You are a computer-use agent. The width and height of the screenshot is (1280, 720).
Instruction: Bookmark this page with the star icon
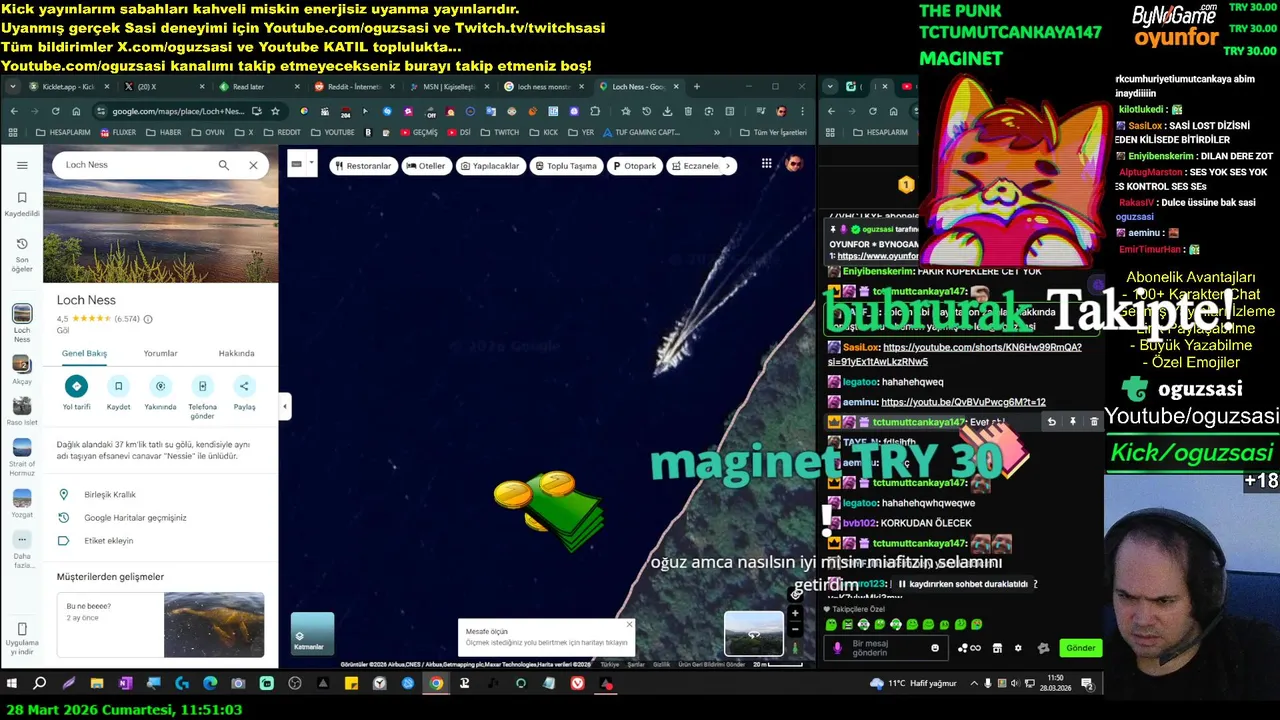275,111
